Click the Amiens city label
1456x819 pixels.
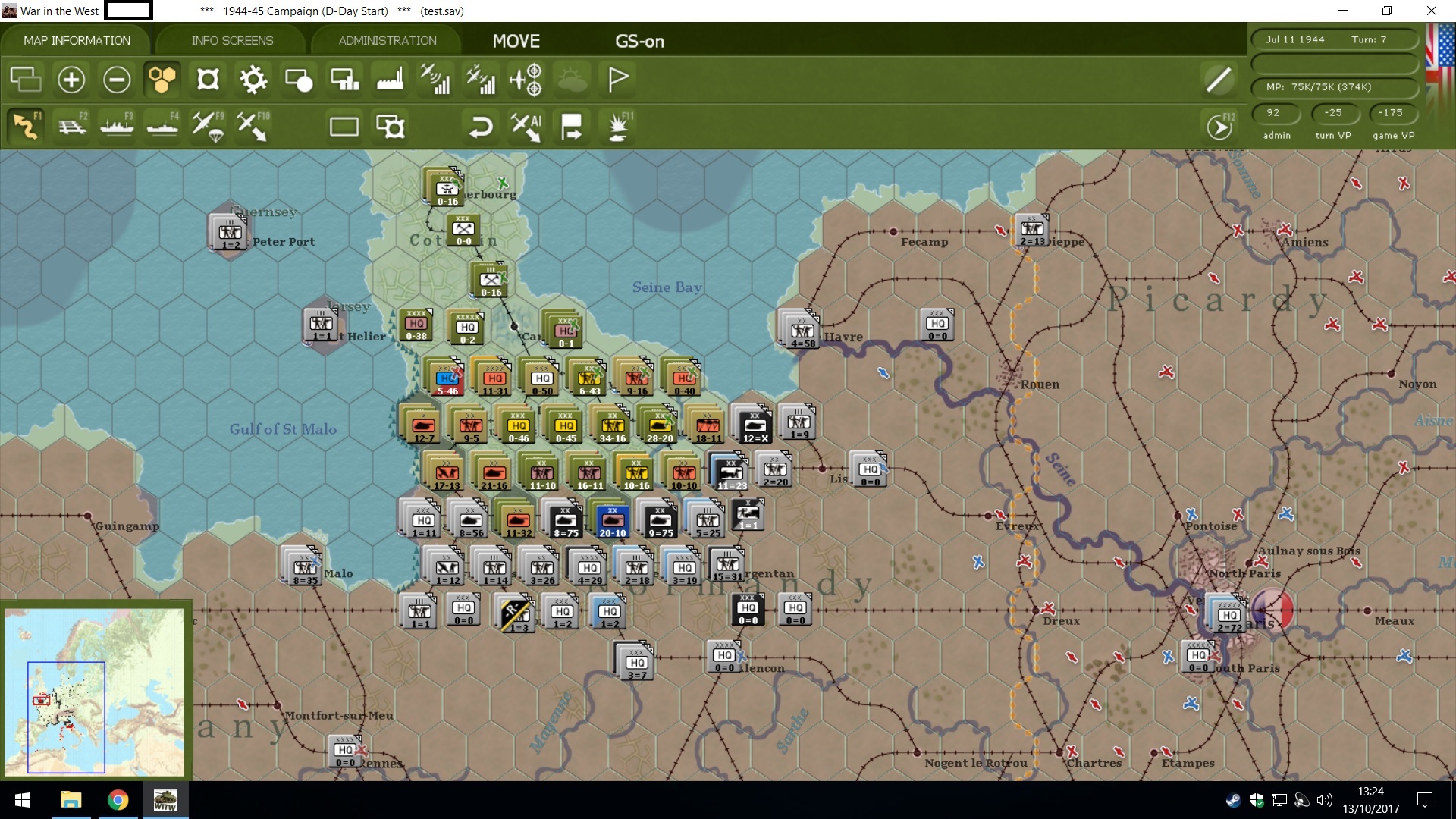pyautogui.click(x=1304, y=243)
